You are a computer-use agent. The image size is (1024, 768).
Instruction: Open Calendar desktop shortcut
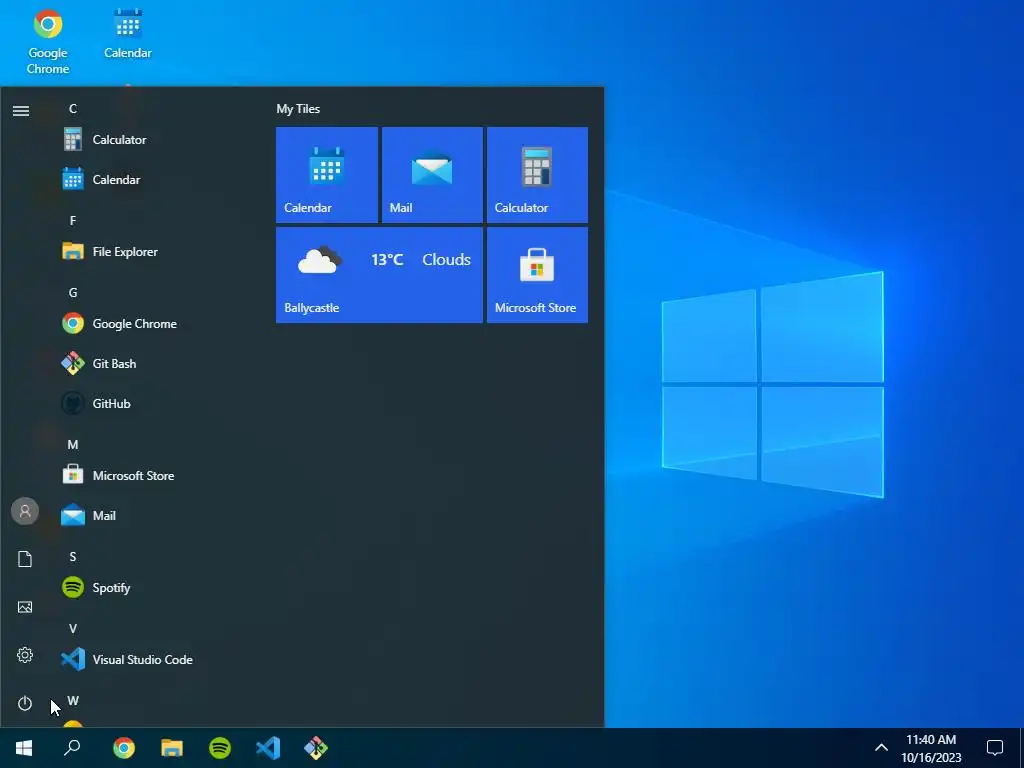coord(127,34)
